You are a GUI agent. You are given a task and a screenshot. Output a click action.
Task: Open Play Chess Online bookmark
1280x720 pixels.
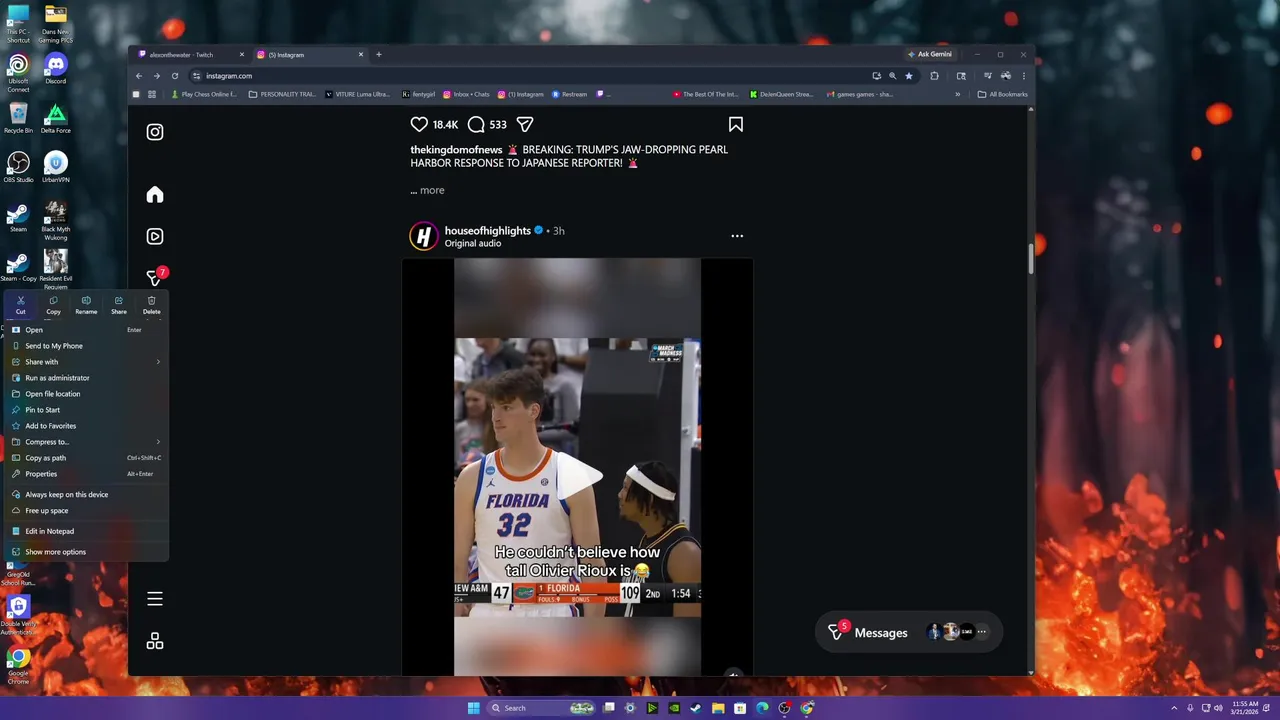[x=204, y=95]
